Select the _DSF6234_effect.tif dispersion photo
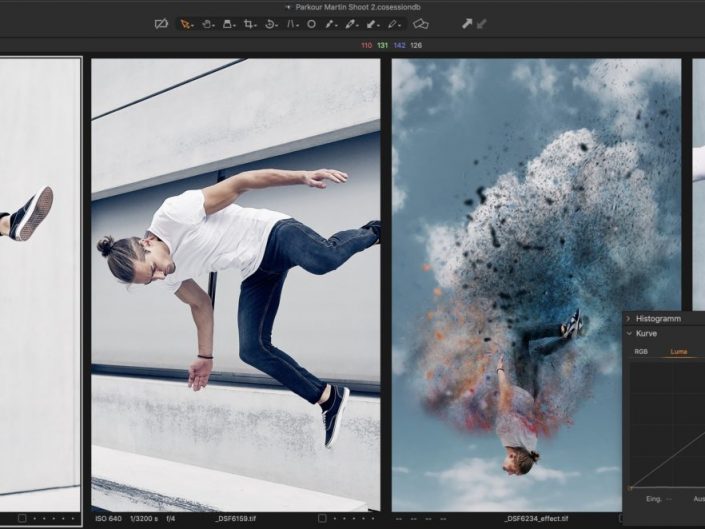Screen dimensions: 705x529 (536, 285)
